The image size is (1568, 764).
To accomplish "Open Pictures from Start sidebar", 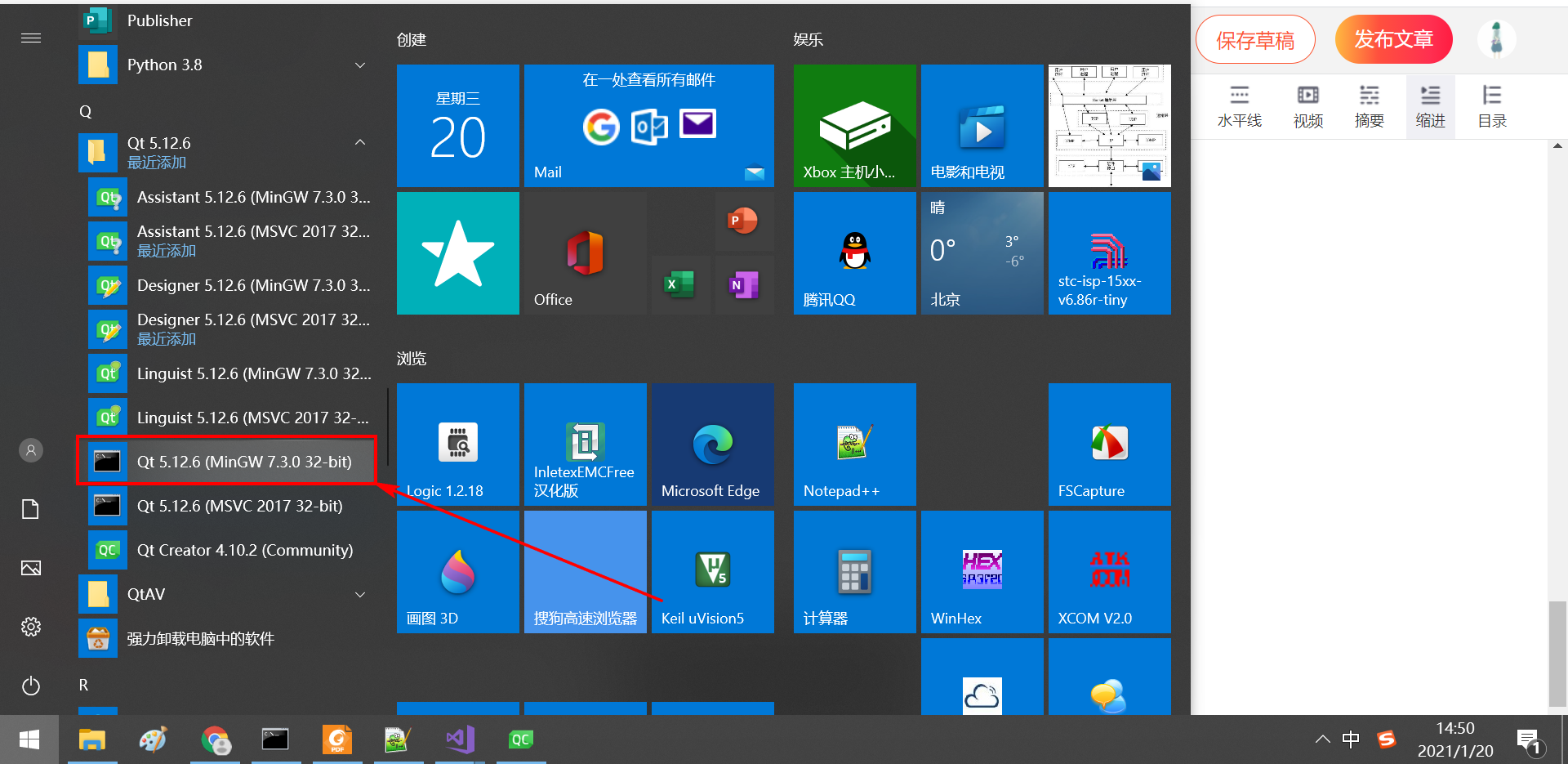I will pos(31,568).
